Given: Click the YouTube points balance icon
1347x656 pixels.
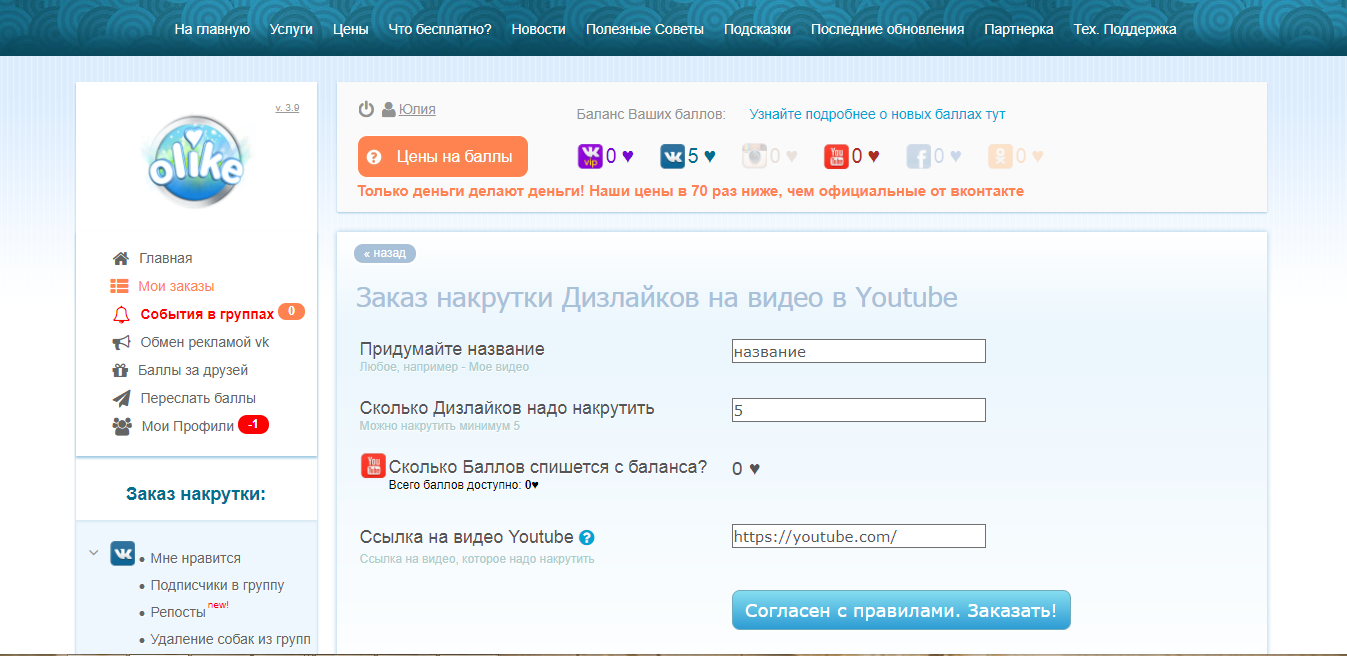Looking at the screenshot, I should tap(836, 156).
